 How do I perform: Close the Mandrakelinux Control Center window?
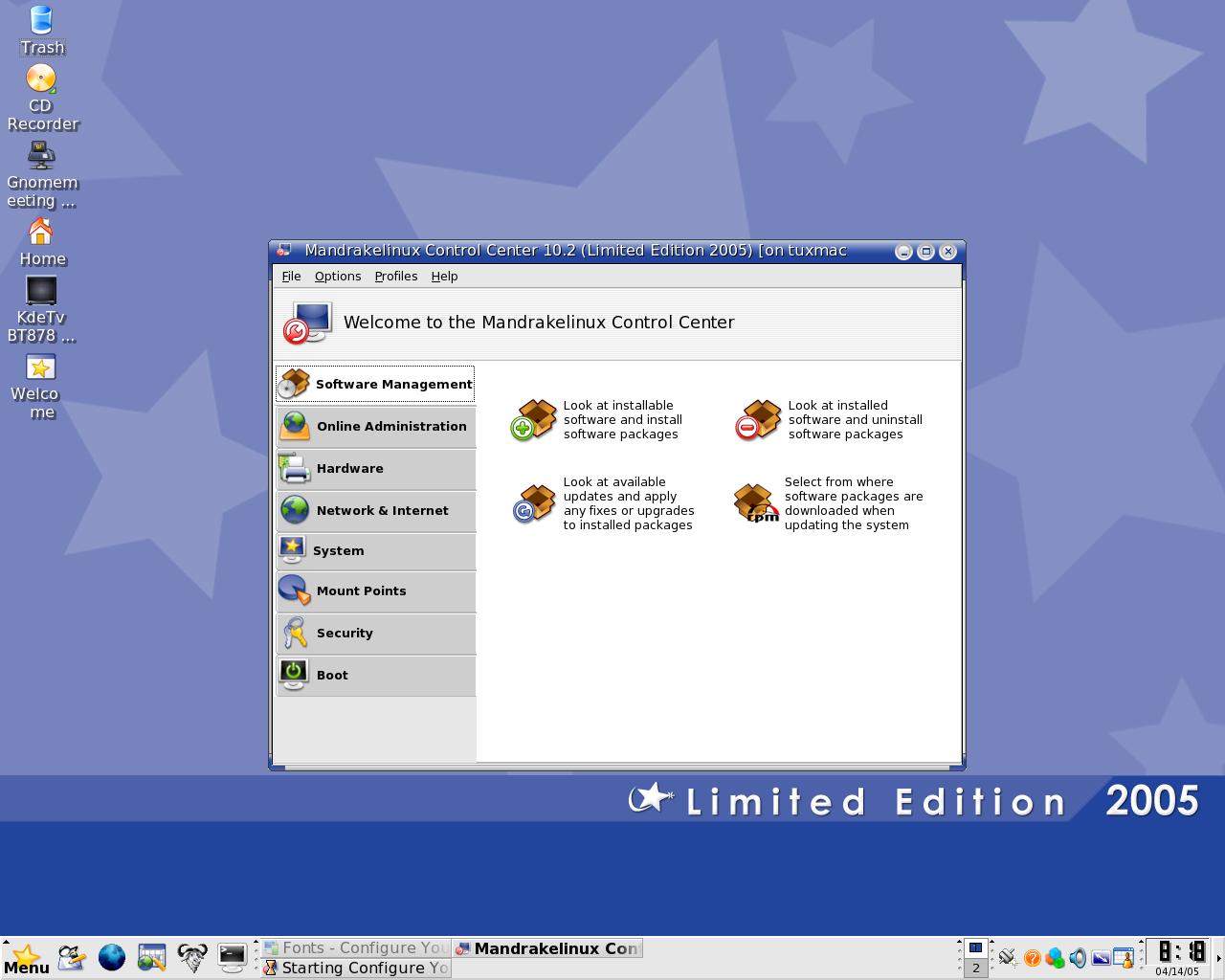tap(947, 252)
